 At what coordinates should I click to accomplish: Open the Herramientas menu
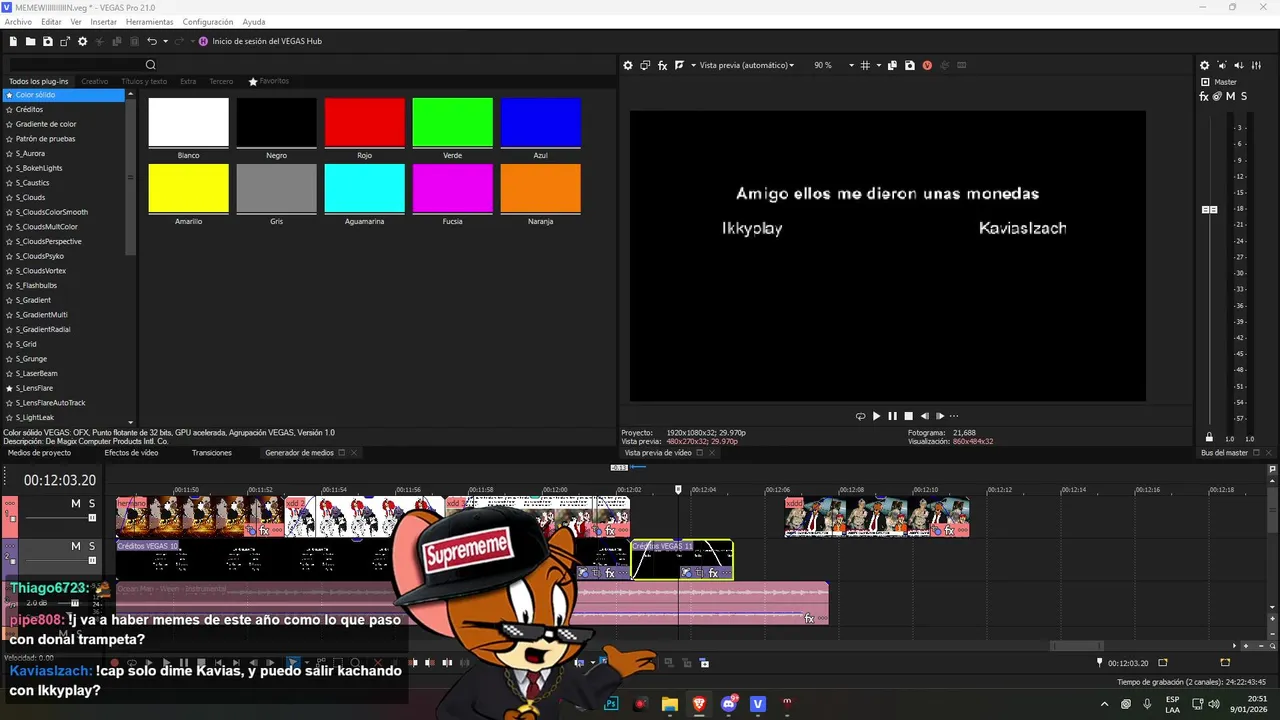point(149,21)
